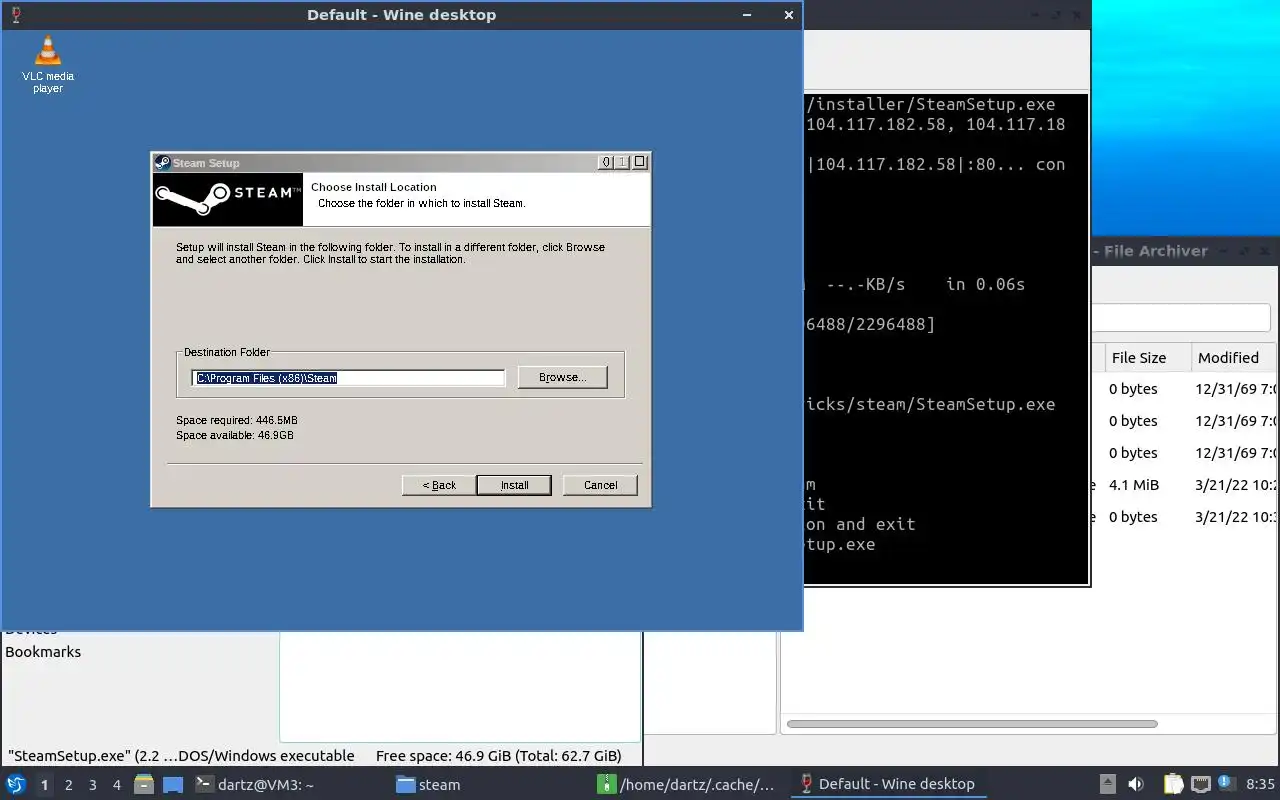Click the network connection tray icon
1280x800 pixels.
coord(1200,784)
